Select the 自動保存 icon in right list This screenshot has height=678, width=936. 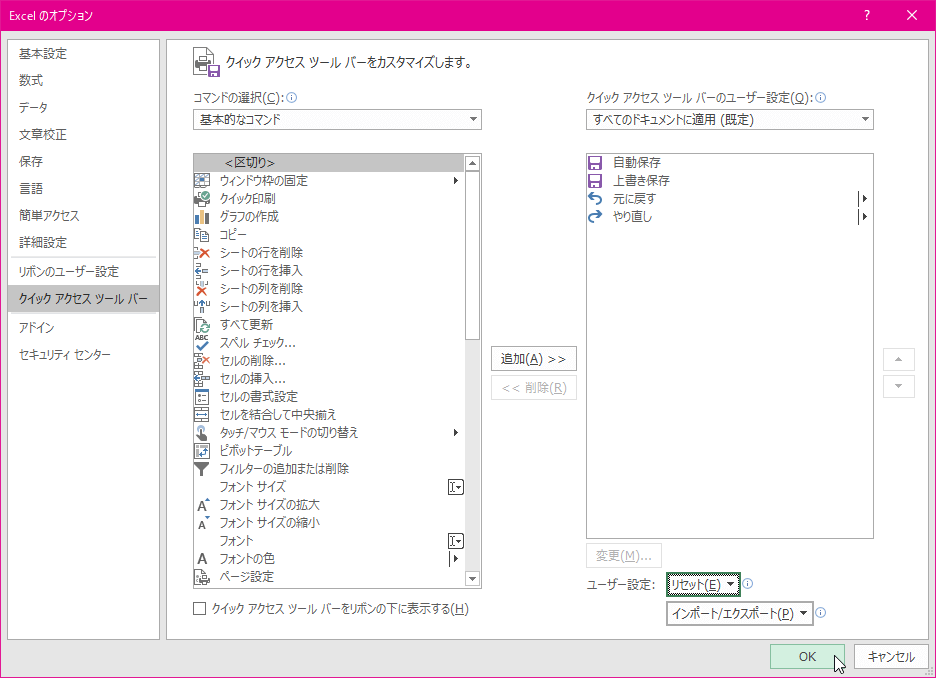595,162
